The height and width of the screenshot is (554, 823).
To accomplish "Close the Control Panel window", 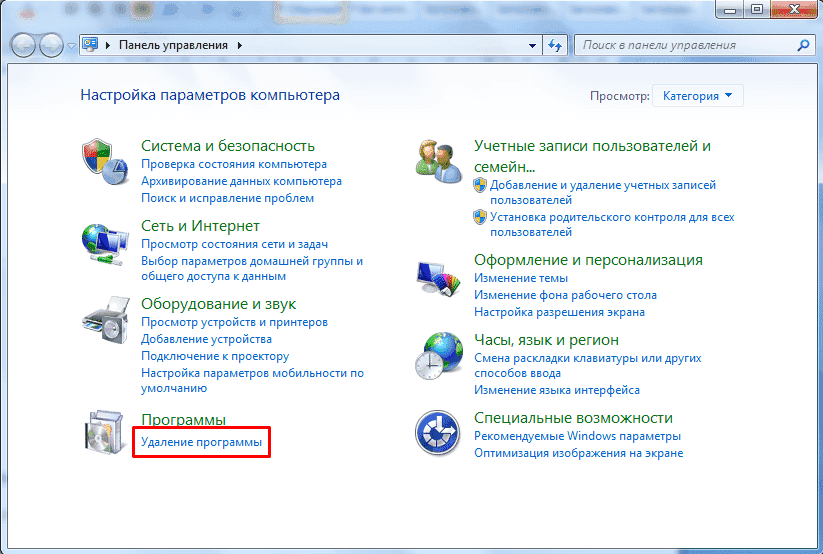I will (794, 9).
